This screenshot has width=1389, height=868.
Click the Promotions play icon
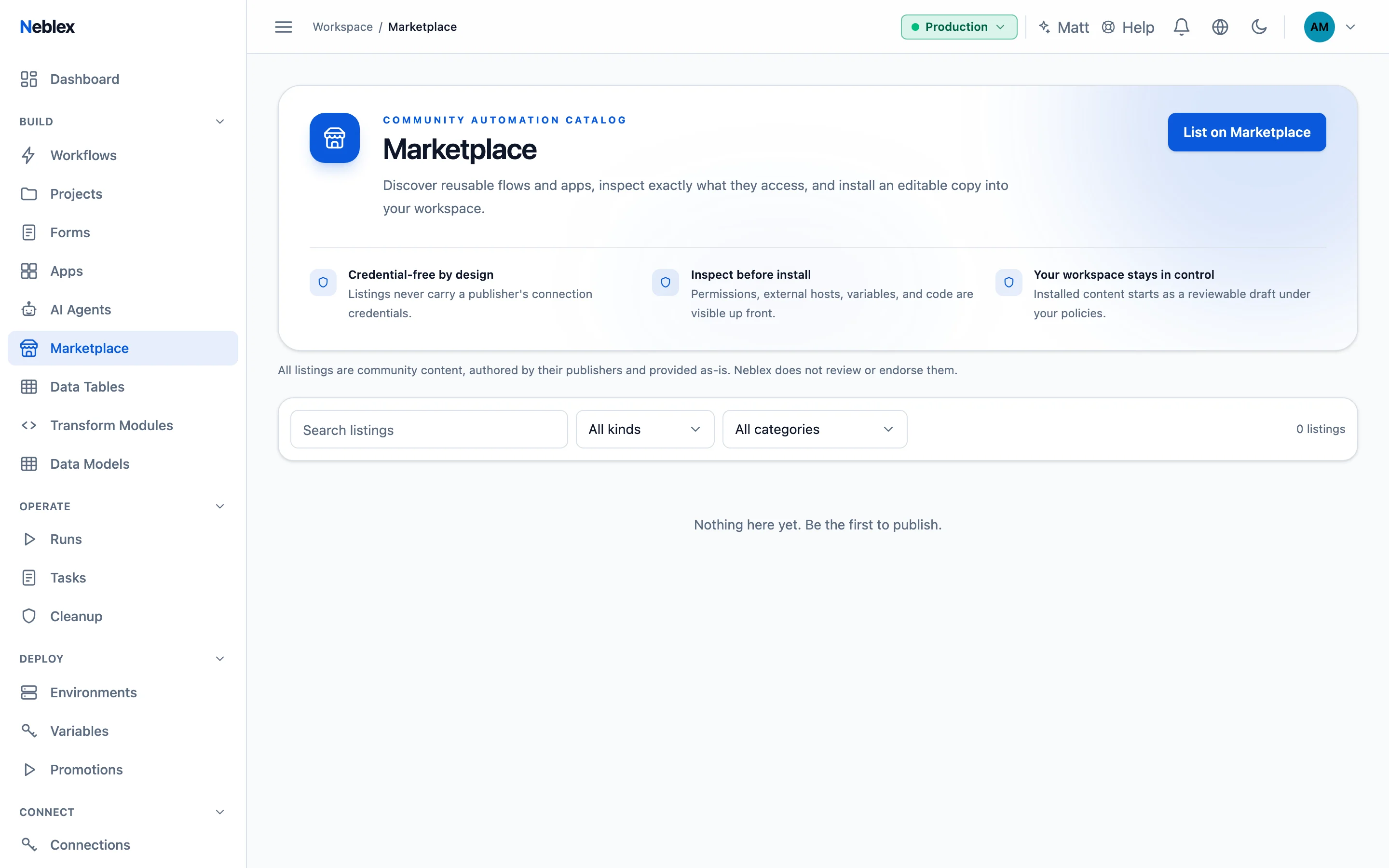[x=29, y=769]
